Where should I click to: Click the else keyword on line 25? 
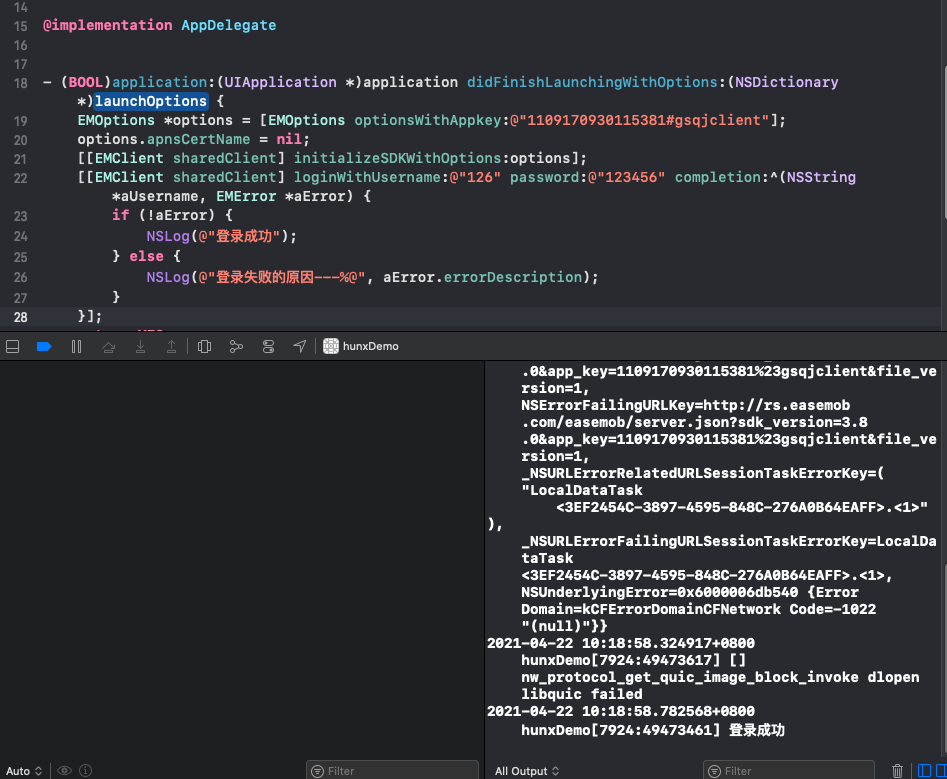tap(146, 256)
